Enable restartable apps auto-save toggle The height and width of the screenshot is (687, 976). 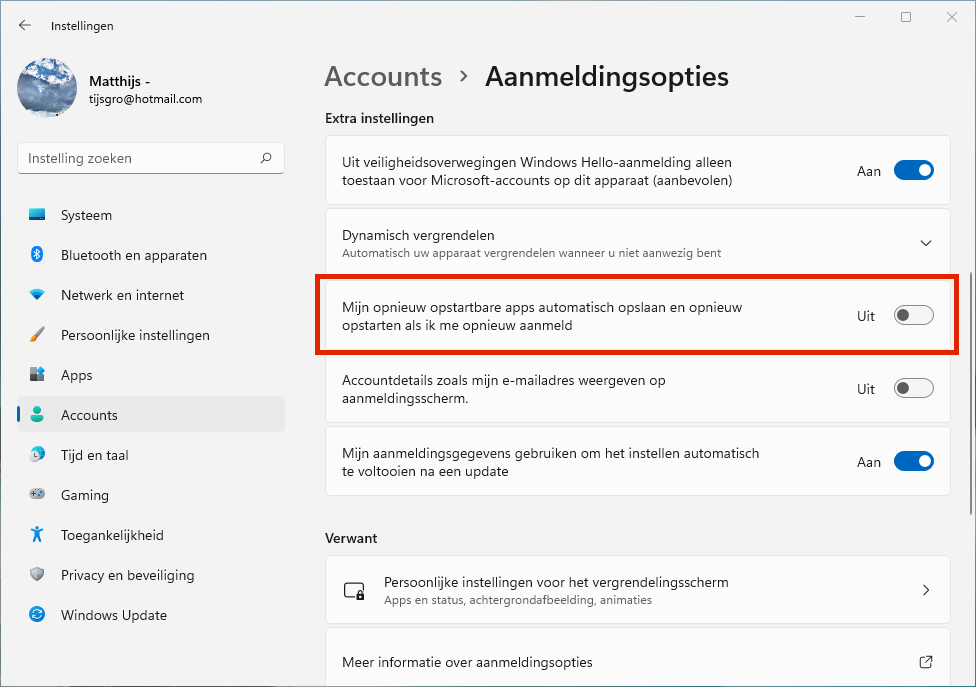point(913,316)
